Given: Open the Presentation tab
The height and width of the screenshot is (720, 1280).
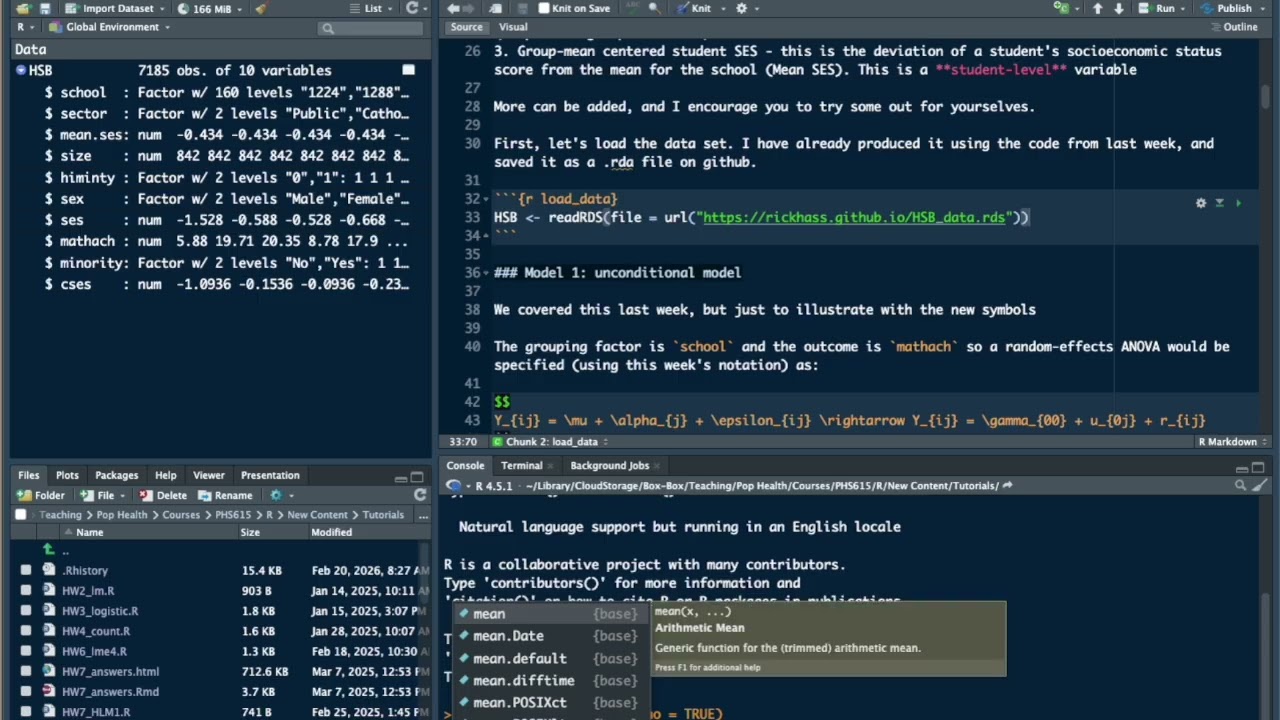Looking at the screenshot, I should [270, 475].
